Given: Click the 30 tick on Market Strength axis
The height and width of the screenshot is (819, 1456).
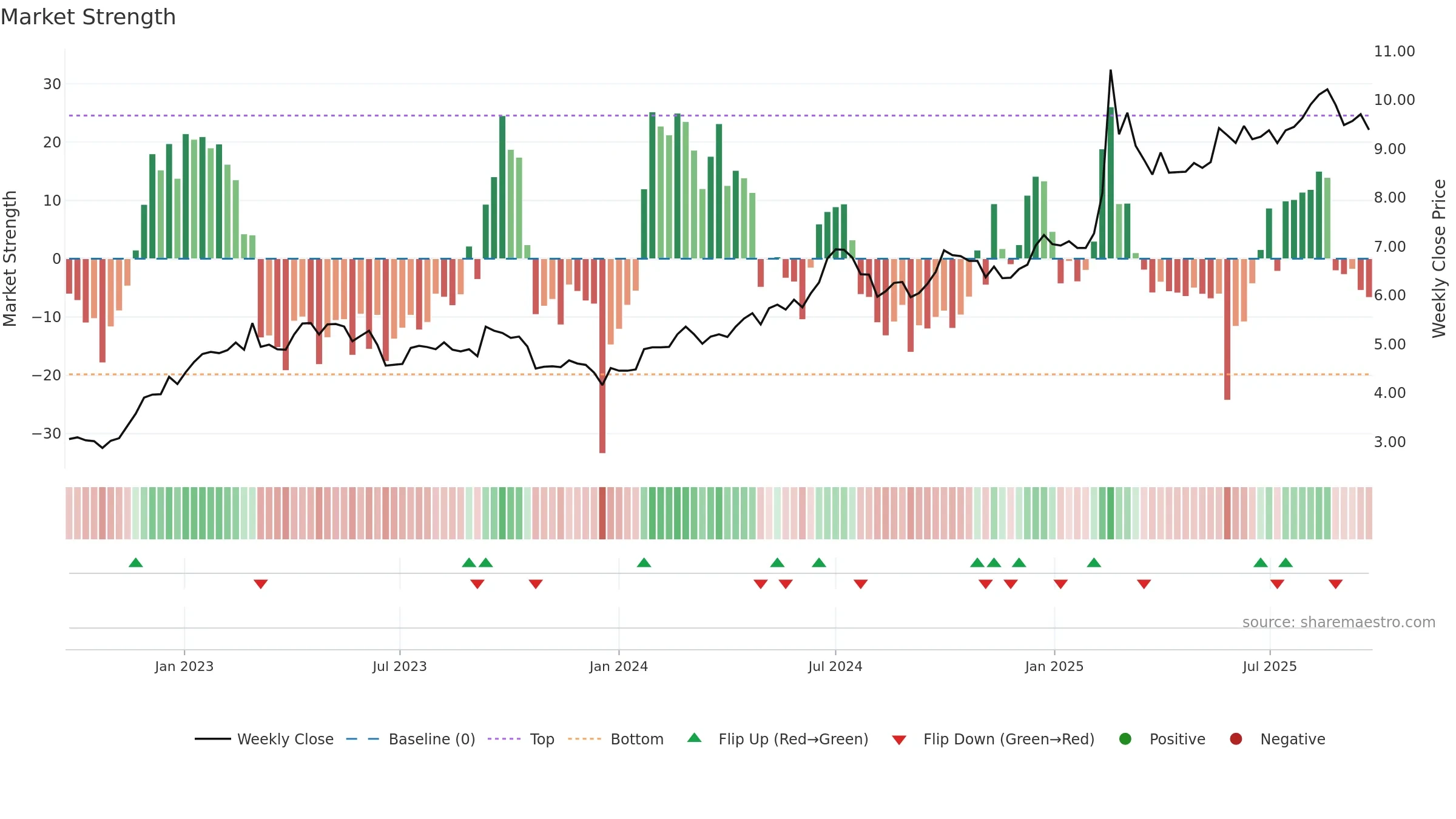Looking at the screenshot, I should click(52, 84).
